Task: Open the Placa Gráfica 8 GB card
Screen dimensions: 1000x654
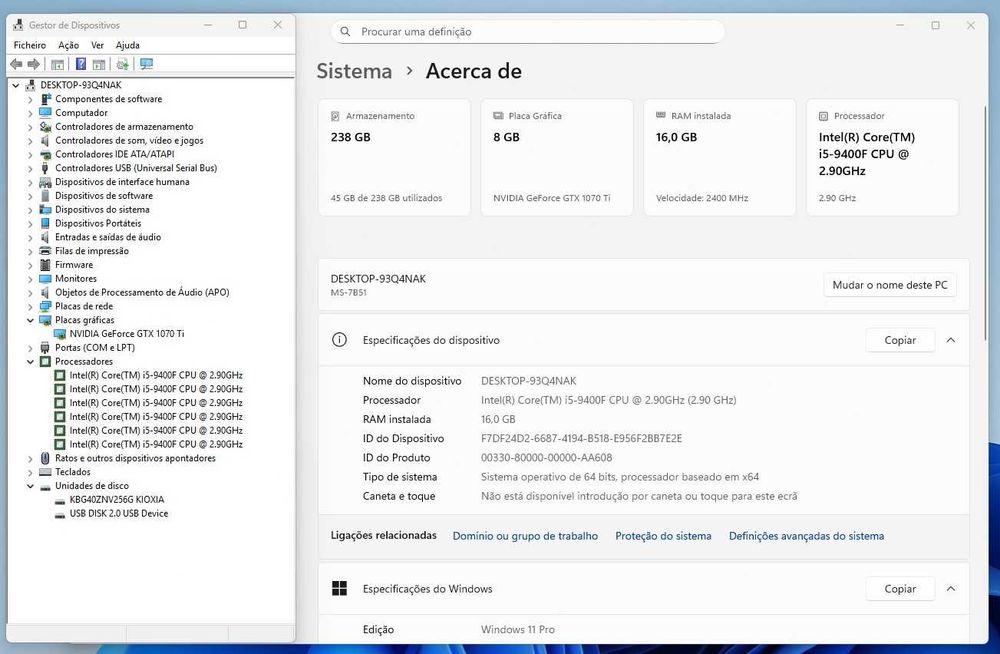Action: pyautogui.click(x=557, y=157)
